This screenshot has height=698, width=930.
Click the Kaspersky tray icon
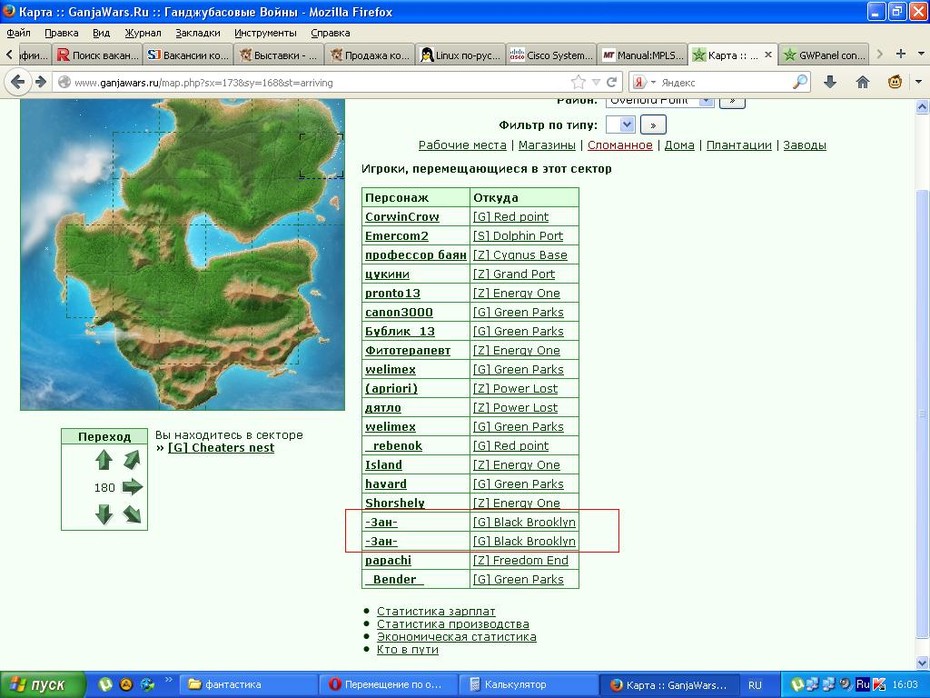(878, 685)
